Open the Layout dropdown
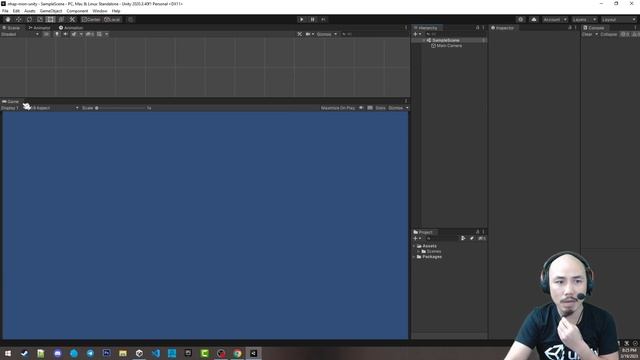This screenshot has width=640, height=360. [618, 20]
